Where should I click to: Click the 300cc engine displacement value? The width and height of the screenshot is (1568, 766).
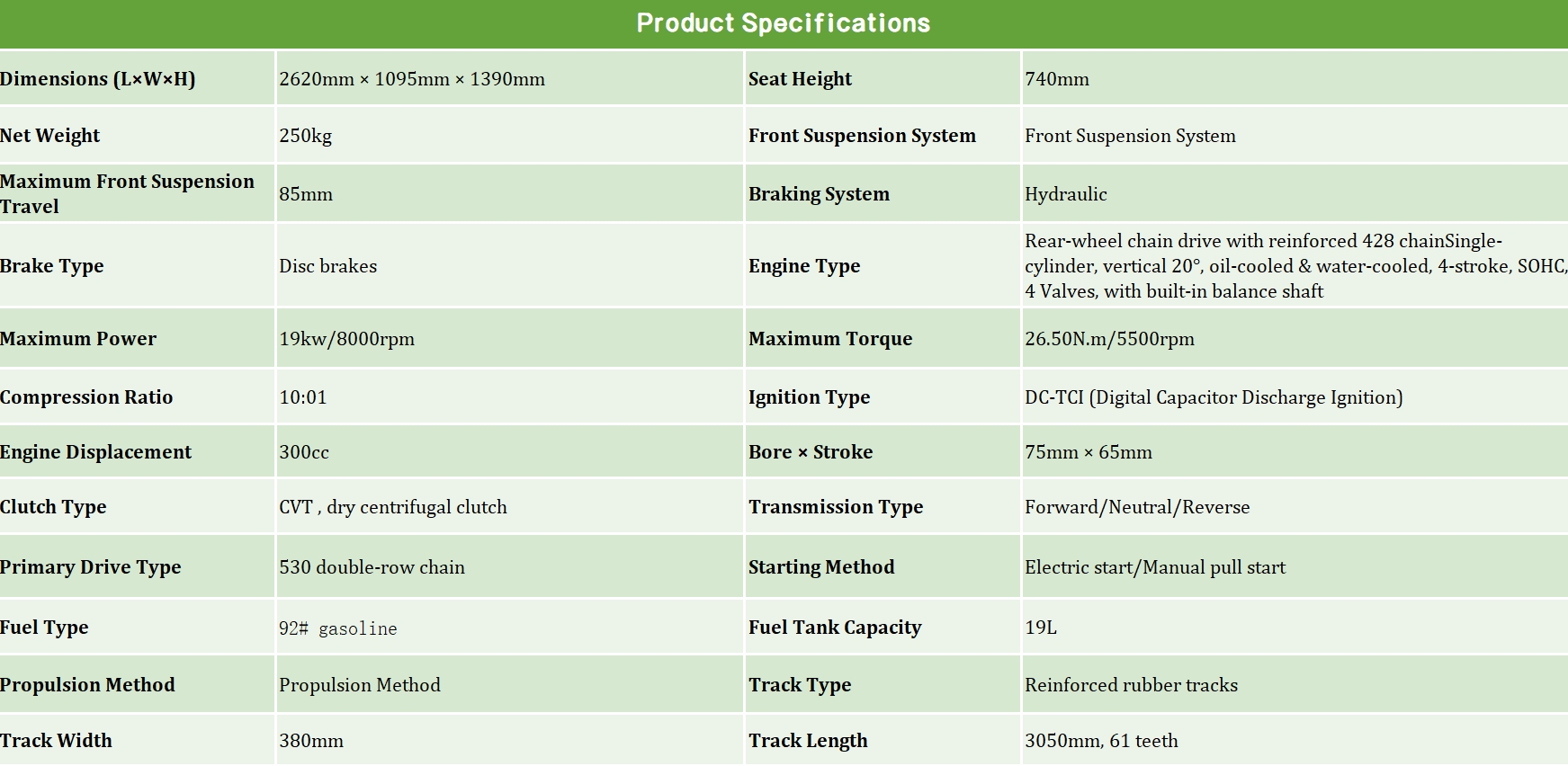point(304,452)
